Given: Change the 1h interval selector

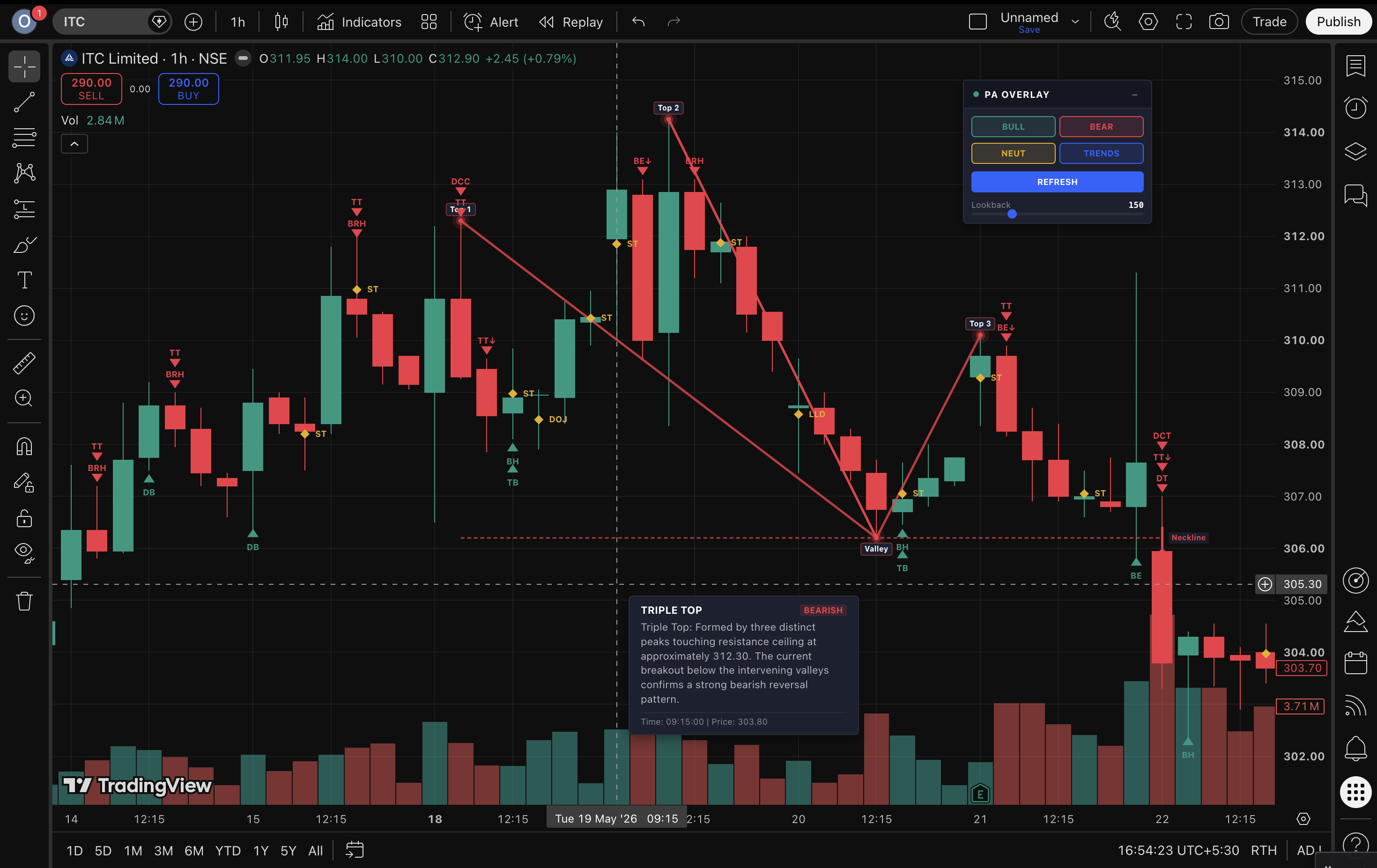Looking at the screenshot, I should 237,22.
